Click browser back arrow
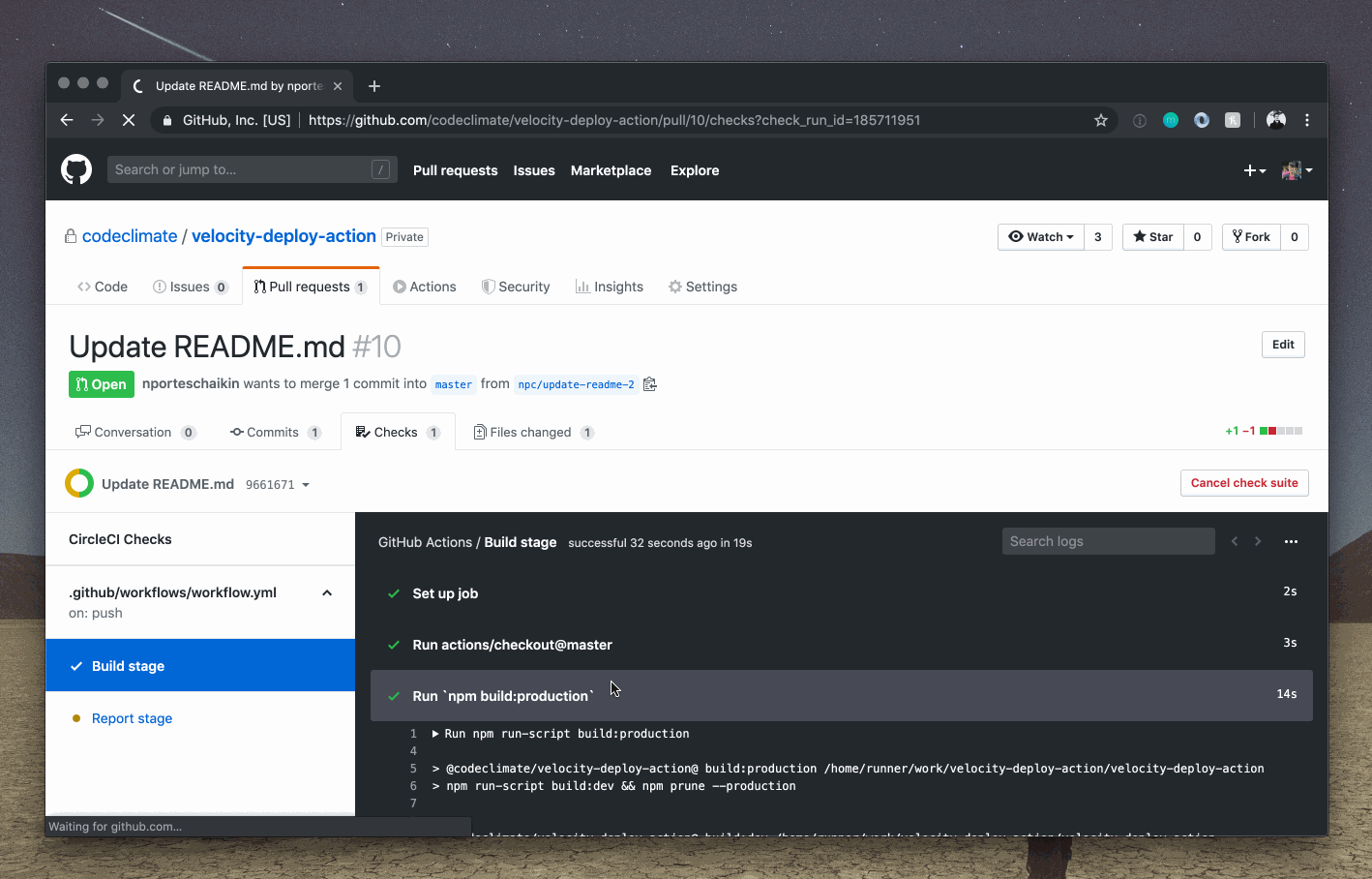The height and width of the screenshot is (879, 1372). click(67, 120)
